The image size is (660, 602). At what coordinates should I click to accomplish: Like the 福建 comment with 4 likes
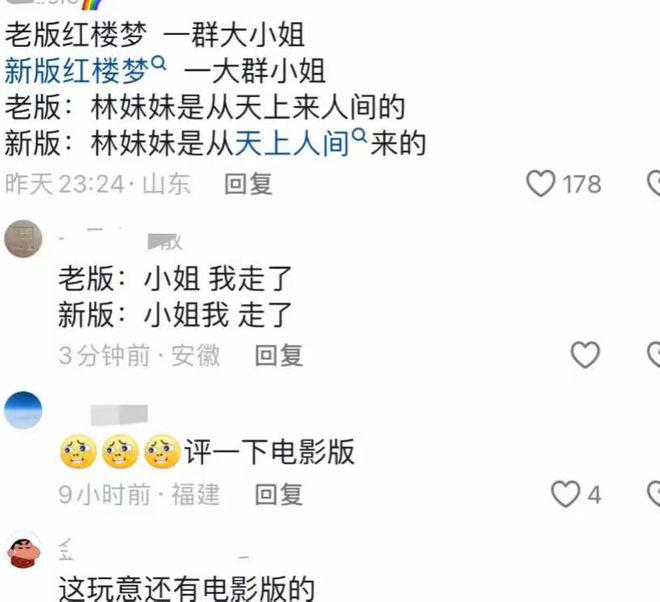565,494
